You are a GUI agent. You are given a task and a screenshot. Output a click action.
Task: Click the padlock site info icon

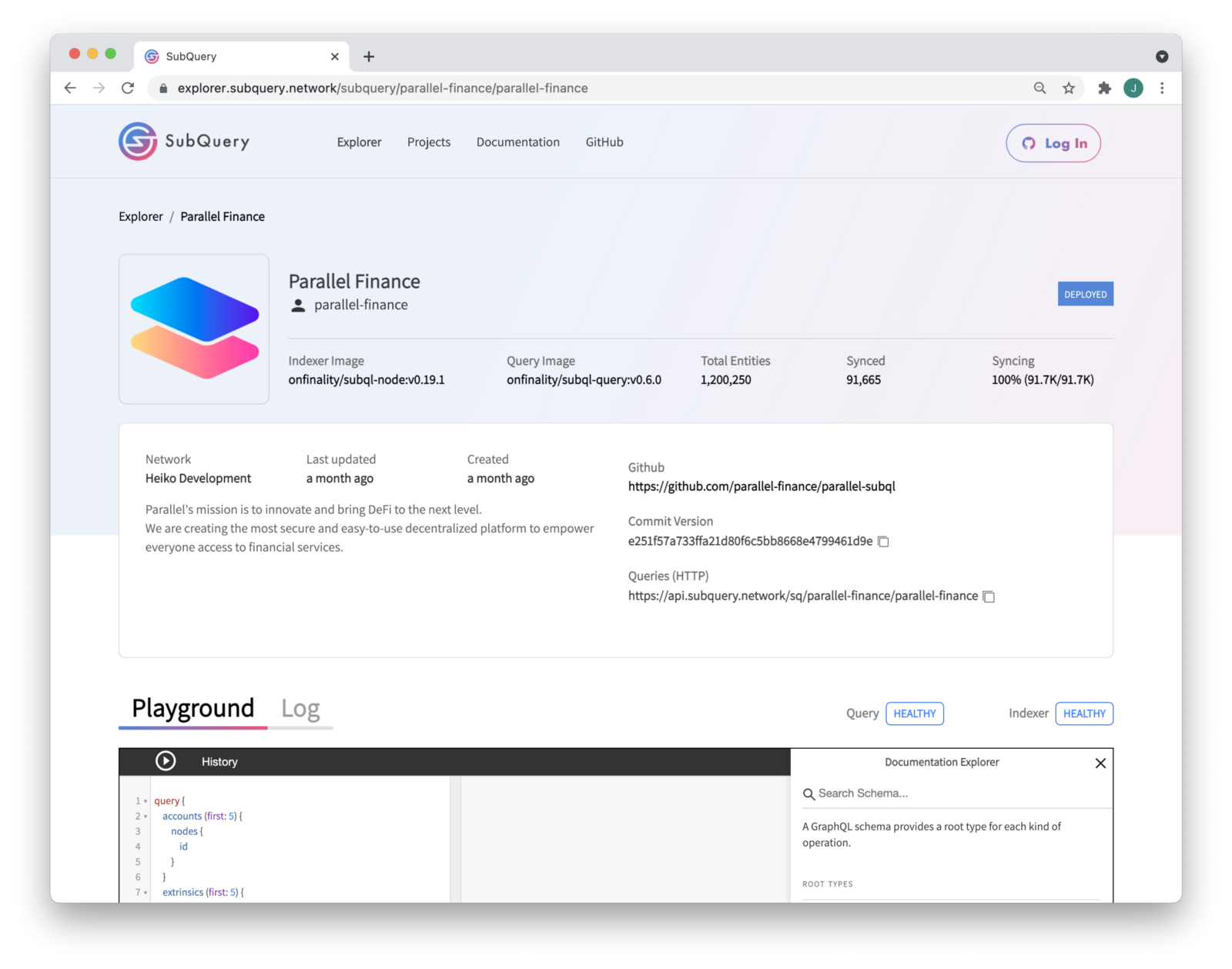[163, 88]
